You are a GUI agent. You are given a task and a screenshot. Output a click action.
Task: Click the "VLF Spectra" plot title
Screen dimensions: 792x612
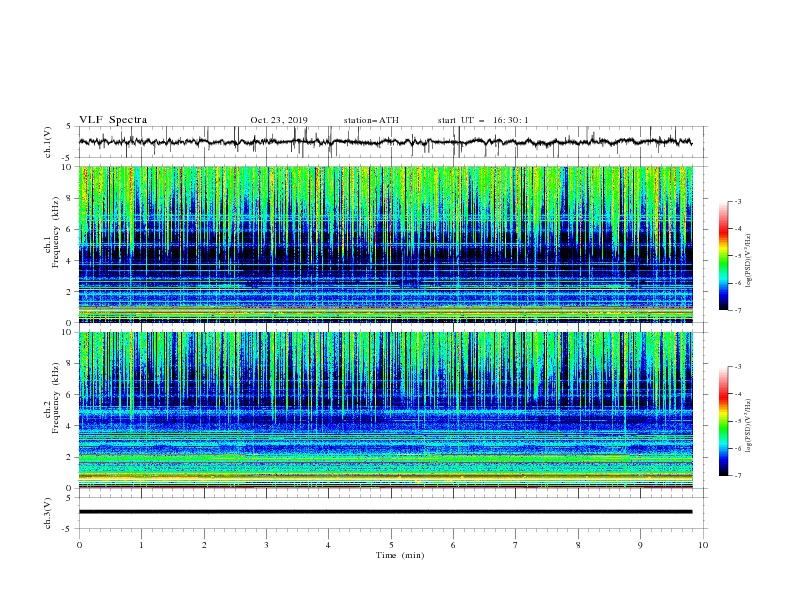113,120
